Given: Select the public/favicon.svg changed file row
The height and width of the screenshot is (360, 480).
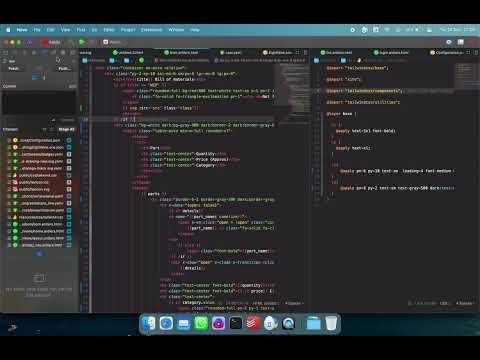Looking at the screenshot, I should [39, 189].
